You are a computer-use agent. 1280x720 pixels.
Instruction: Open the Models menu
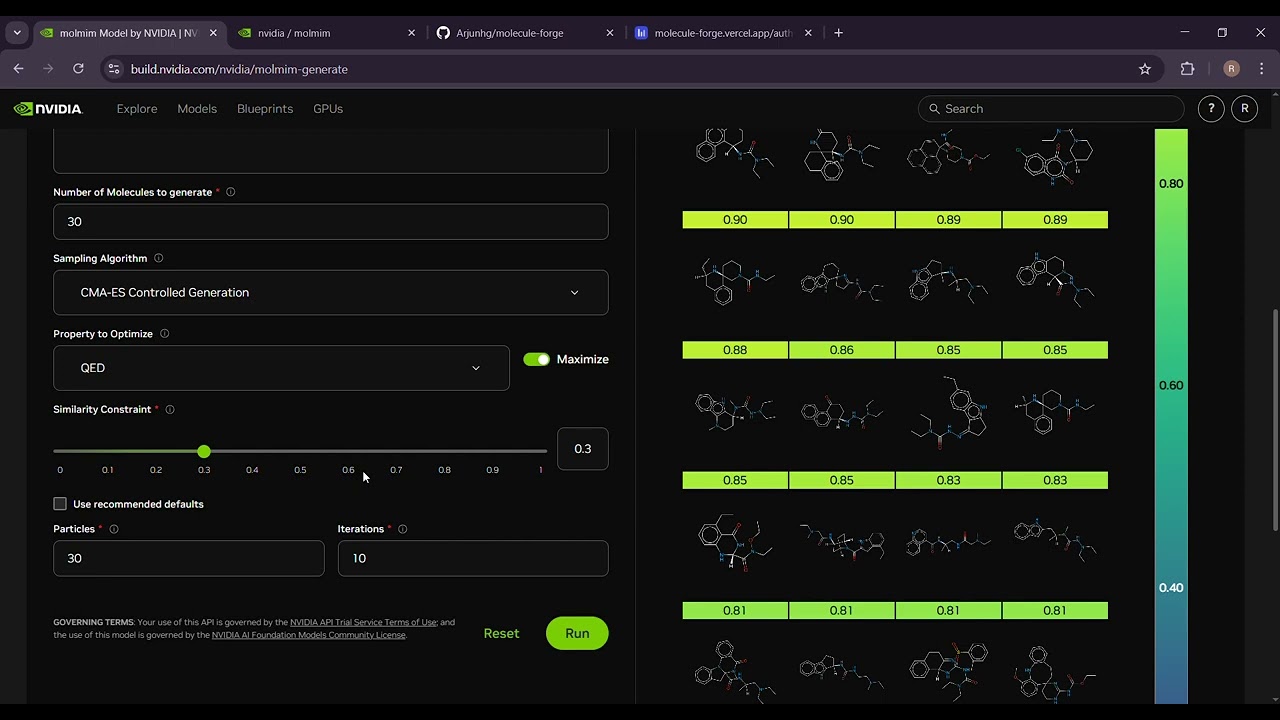(197, 109)
